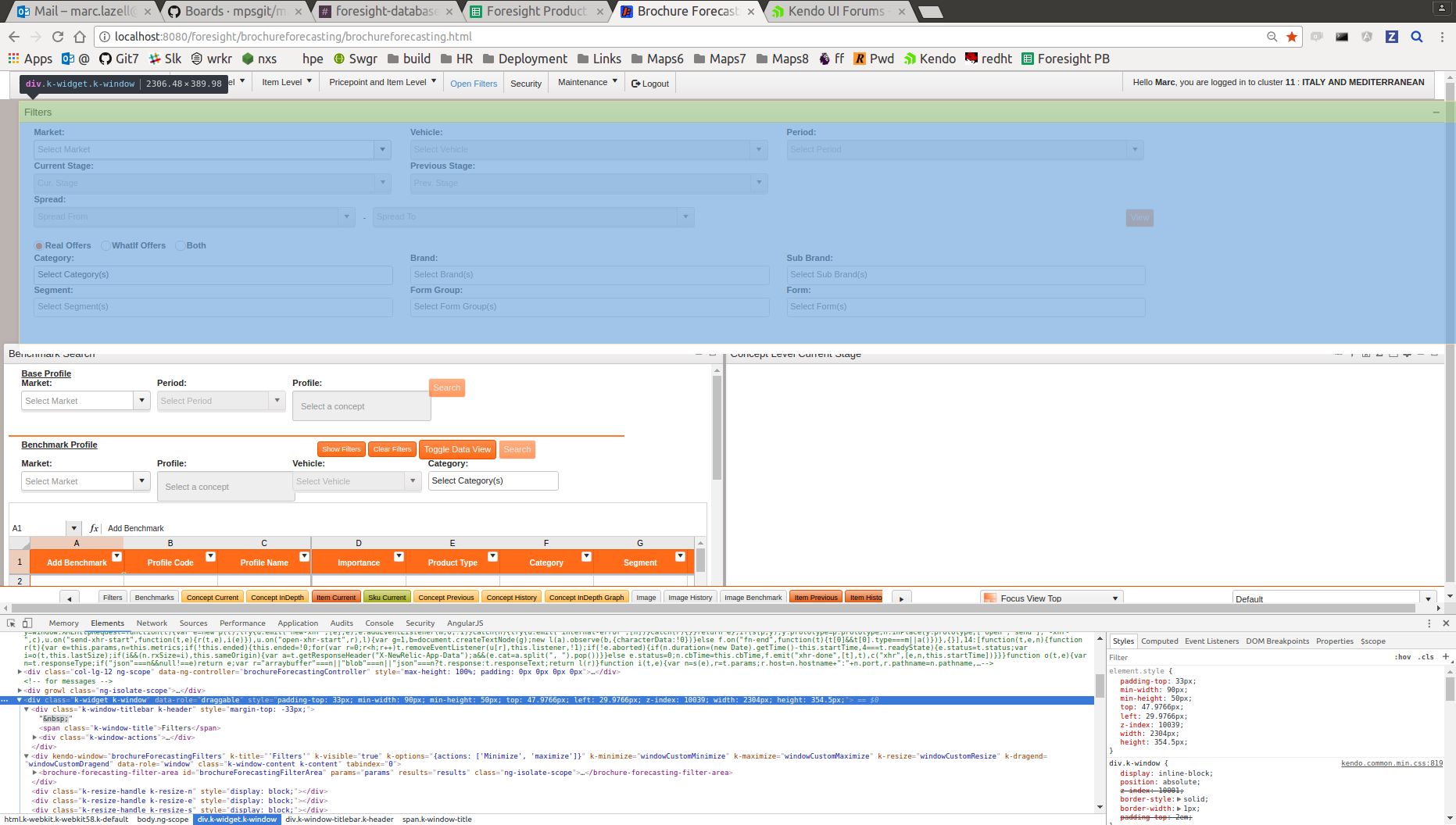This screenshot has width=1456, height=825.
Task: Open the Slk Slack bookmark
Action: coord(165,59)
